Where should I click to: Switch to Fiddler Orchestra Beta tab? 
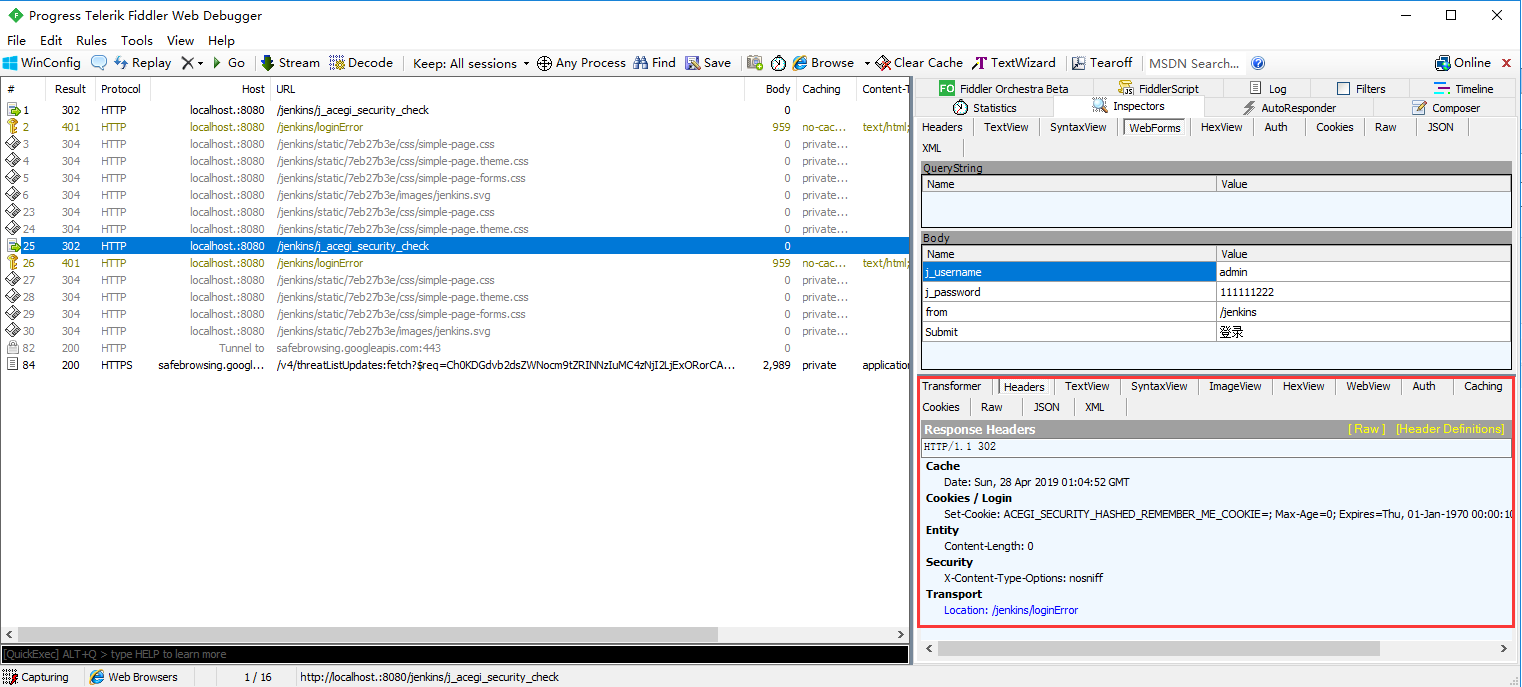[x=1003, y=88]
